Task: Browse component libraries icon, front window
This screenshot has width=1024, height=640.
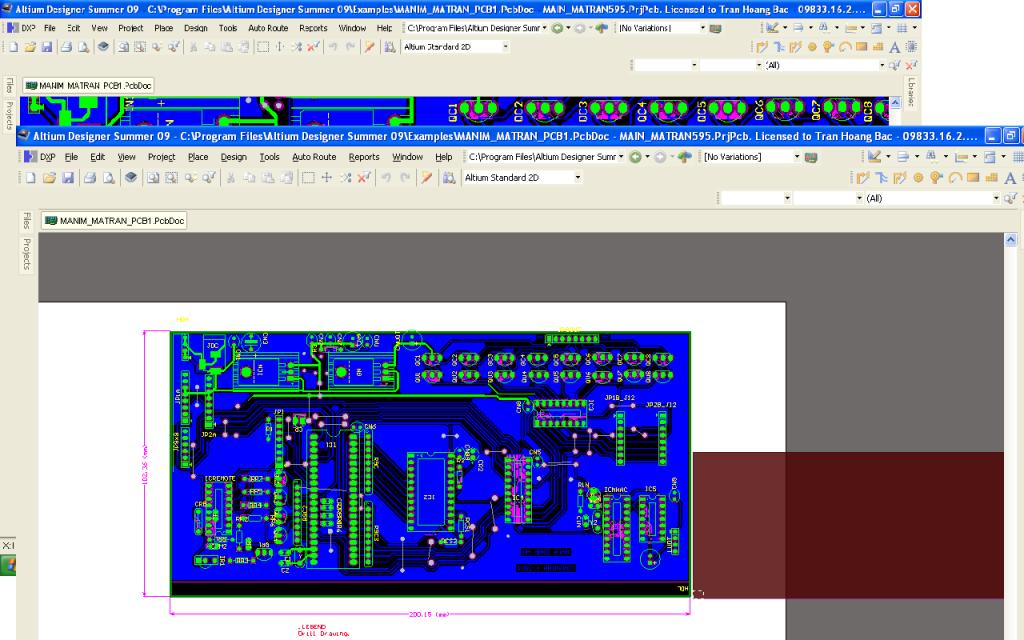Action: pos(449,178)
